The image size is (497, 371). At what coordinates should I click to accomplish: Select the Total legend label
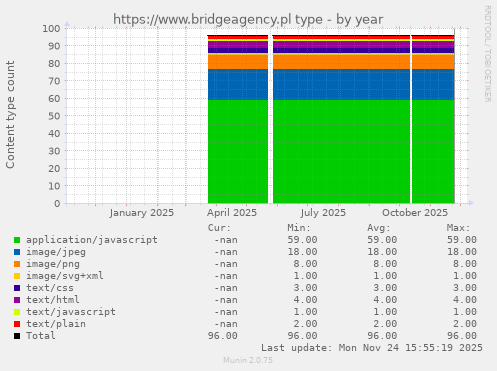point(41,336)
